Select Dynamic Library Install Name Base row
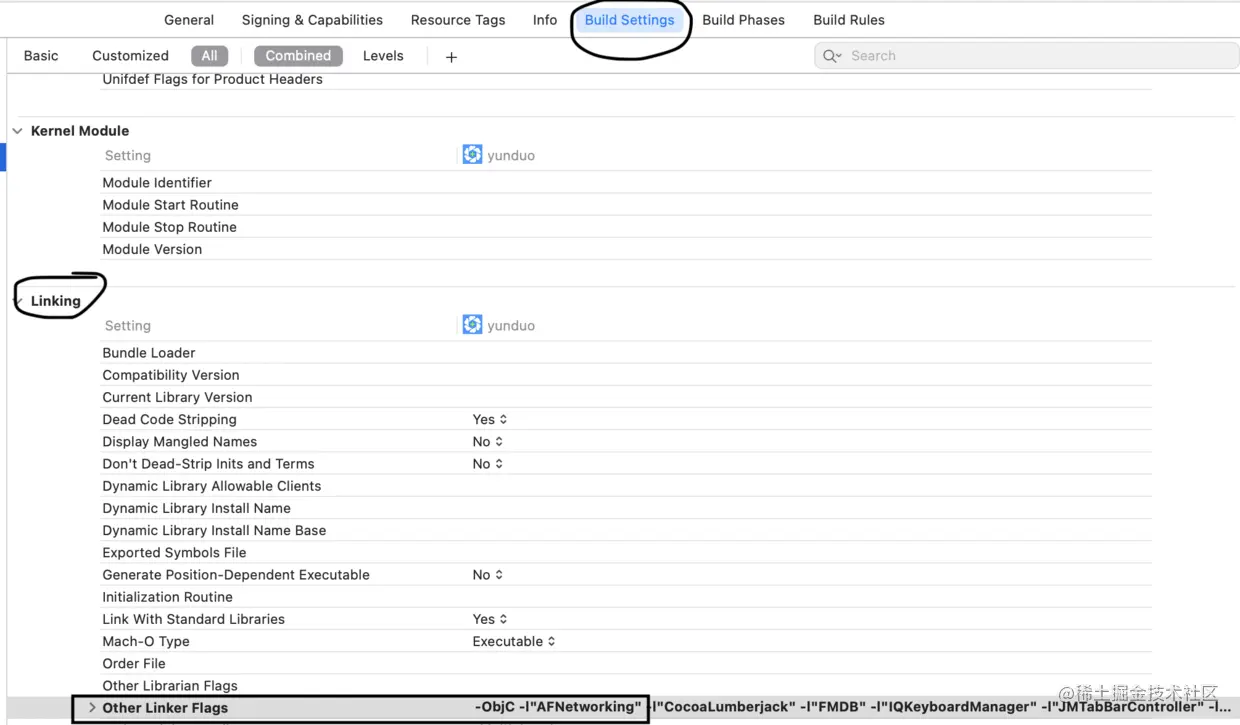This screenshot has height=725, width=1240. 626,530
